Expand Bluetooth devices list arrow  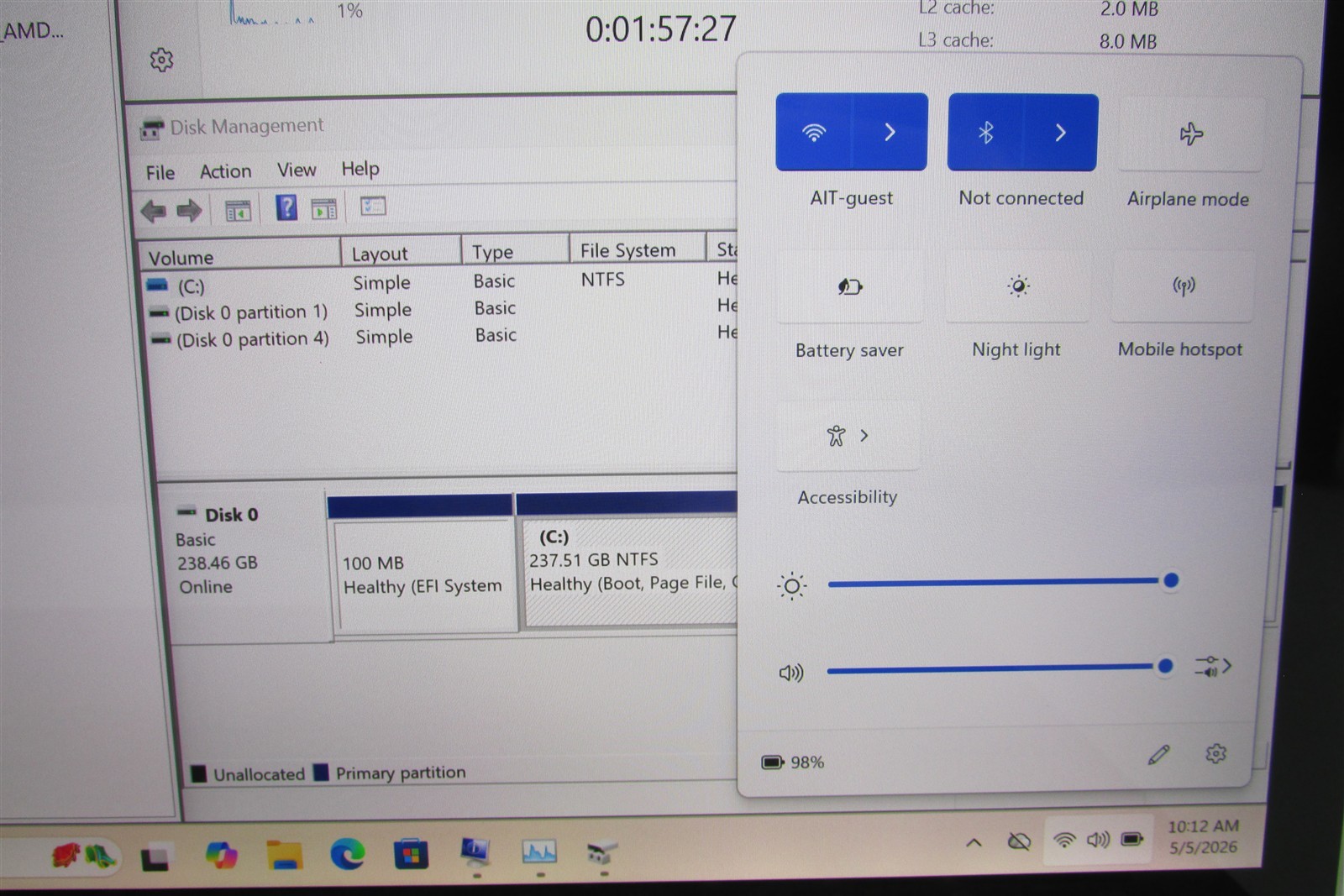pyautogui.click(x=1061, y=133)
